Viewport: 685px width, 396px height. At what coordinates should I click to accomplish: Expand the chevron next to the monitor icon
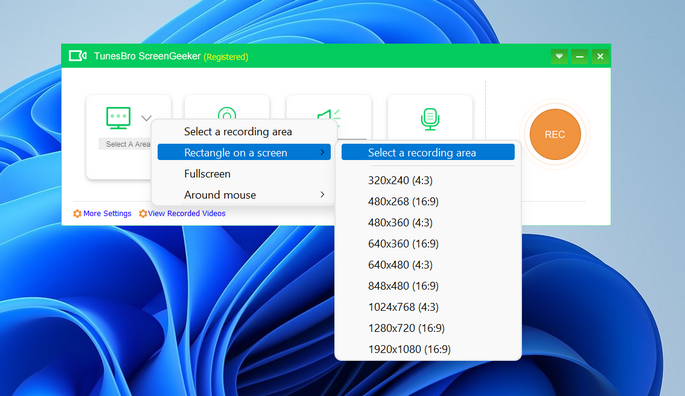pyautogui.click(x=146, y=118)
